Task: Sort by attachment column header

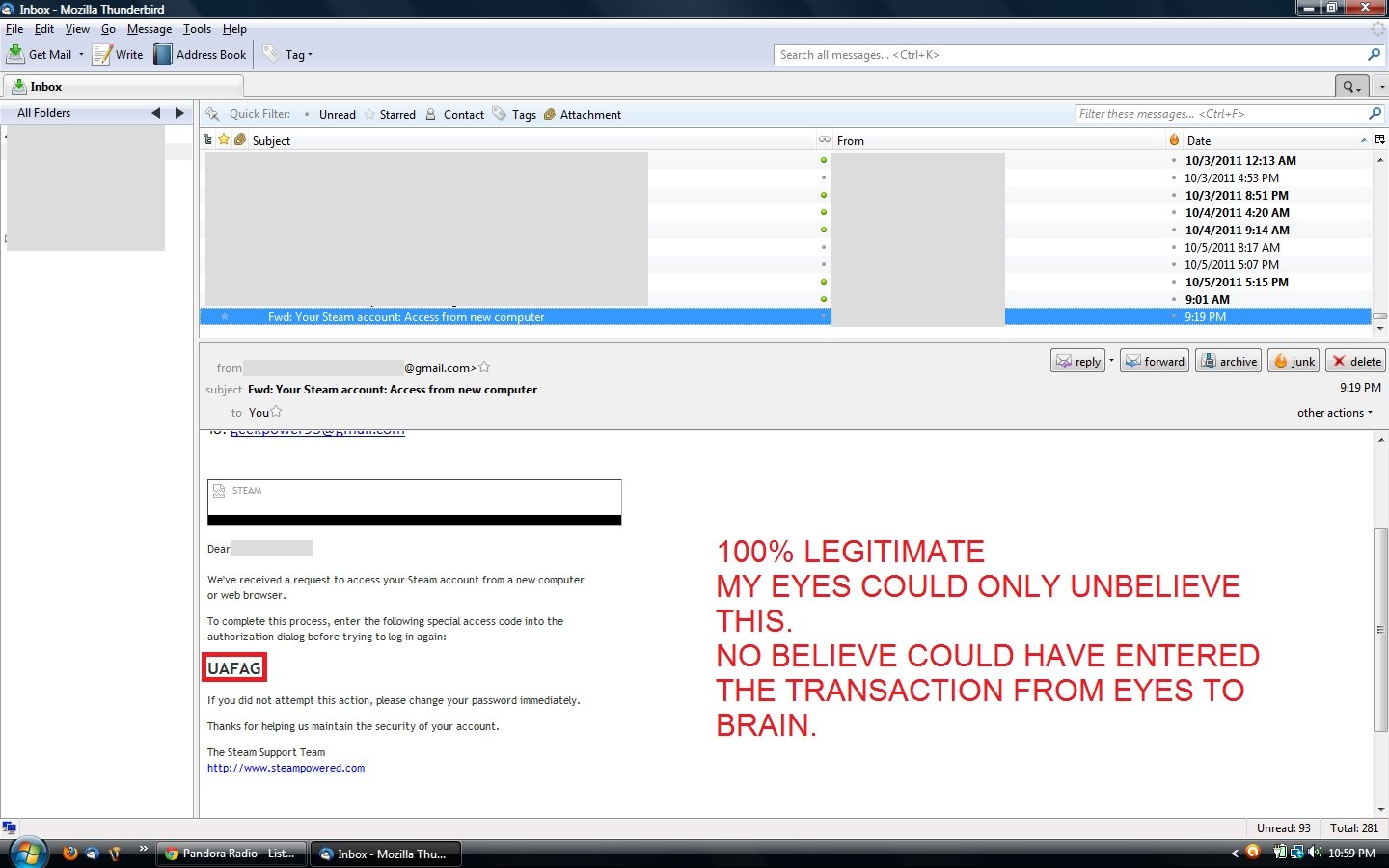Action: click(240, 140)
